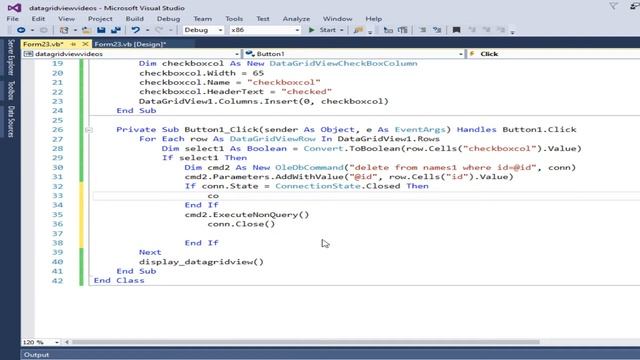
Task: Click 'display_datagridview()' on line 40
Action: point(201,262)
